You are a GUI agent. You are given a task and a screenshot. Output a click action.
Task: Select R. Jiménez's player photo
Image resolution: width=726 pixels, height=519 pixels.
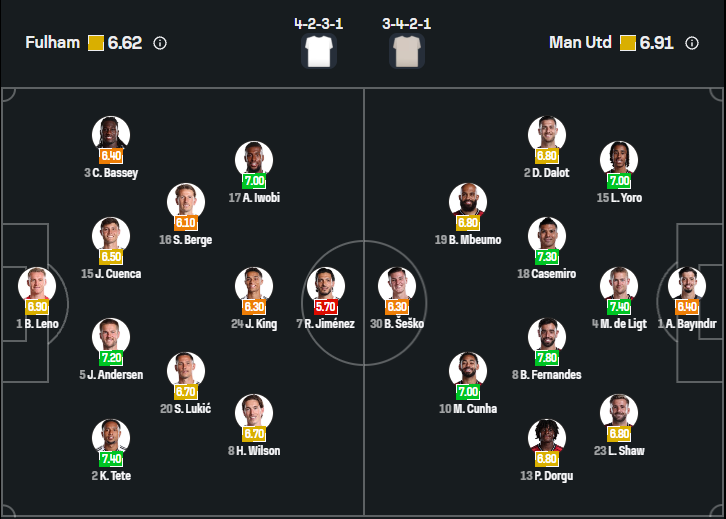[325, 286]
